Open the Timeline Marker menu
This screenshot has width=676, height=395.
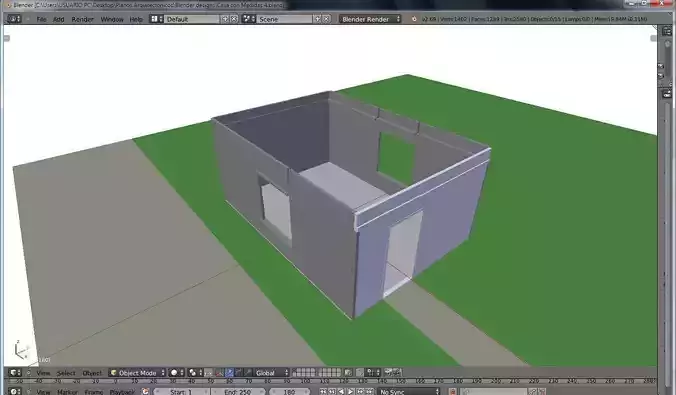[x=67, y=392]
